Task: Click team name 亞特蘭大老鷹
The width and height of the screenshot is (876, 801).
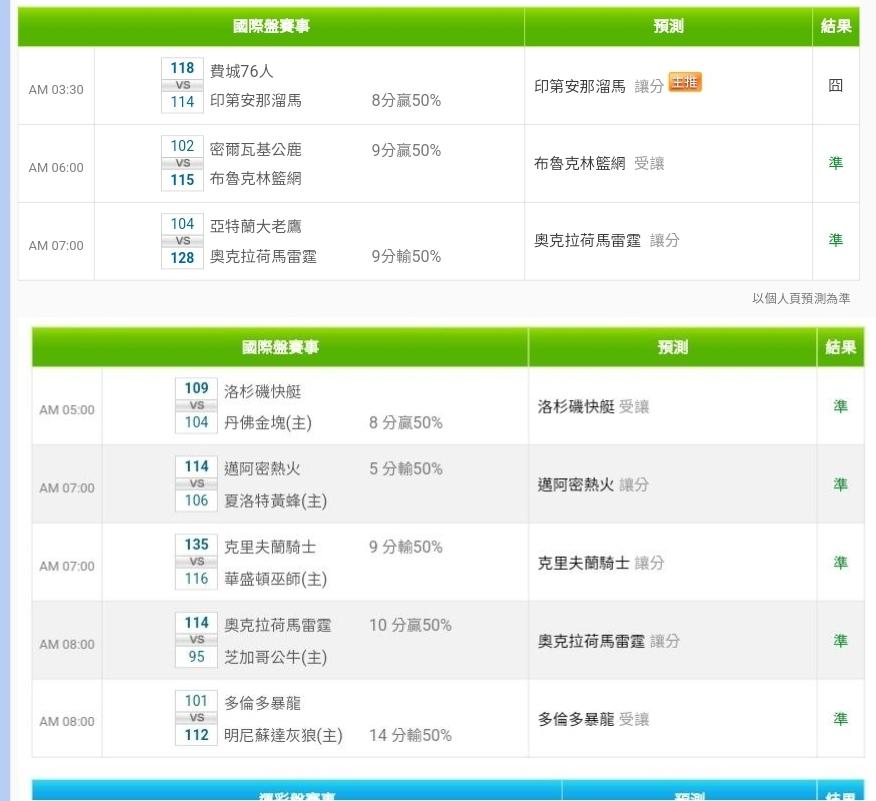Action: click(x=256, y=226)
